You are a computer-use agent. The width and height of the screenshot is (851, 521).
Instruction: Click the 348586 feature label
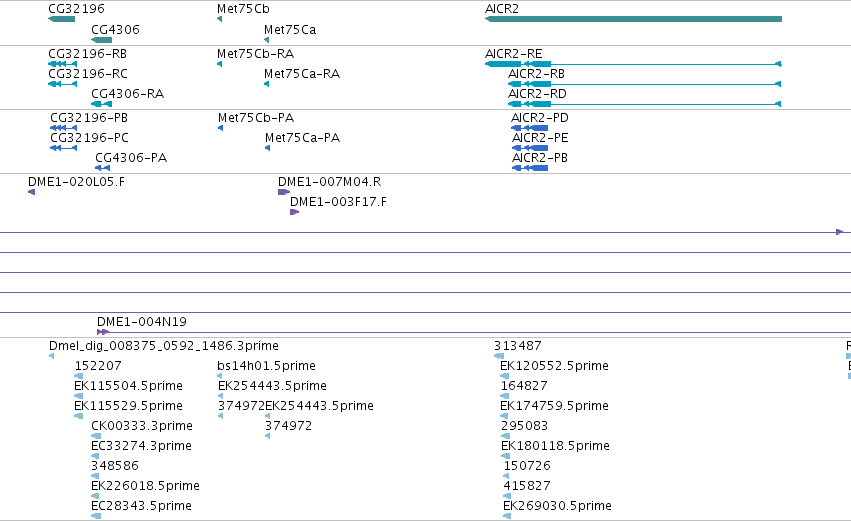115,466
